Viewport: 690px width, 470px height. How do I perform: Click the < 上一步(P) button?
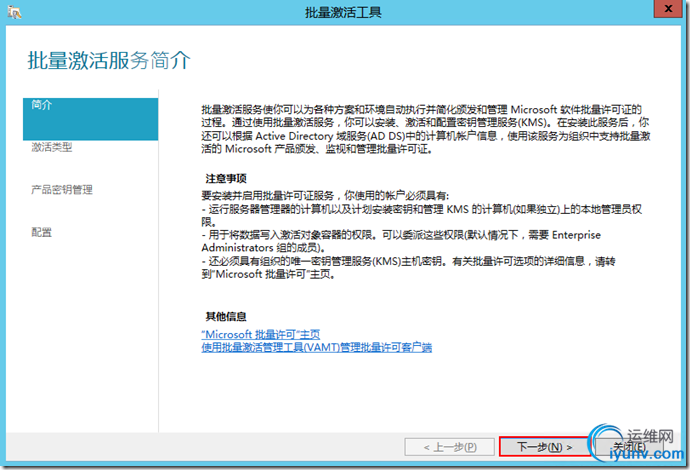[450, 448]
